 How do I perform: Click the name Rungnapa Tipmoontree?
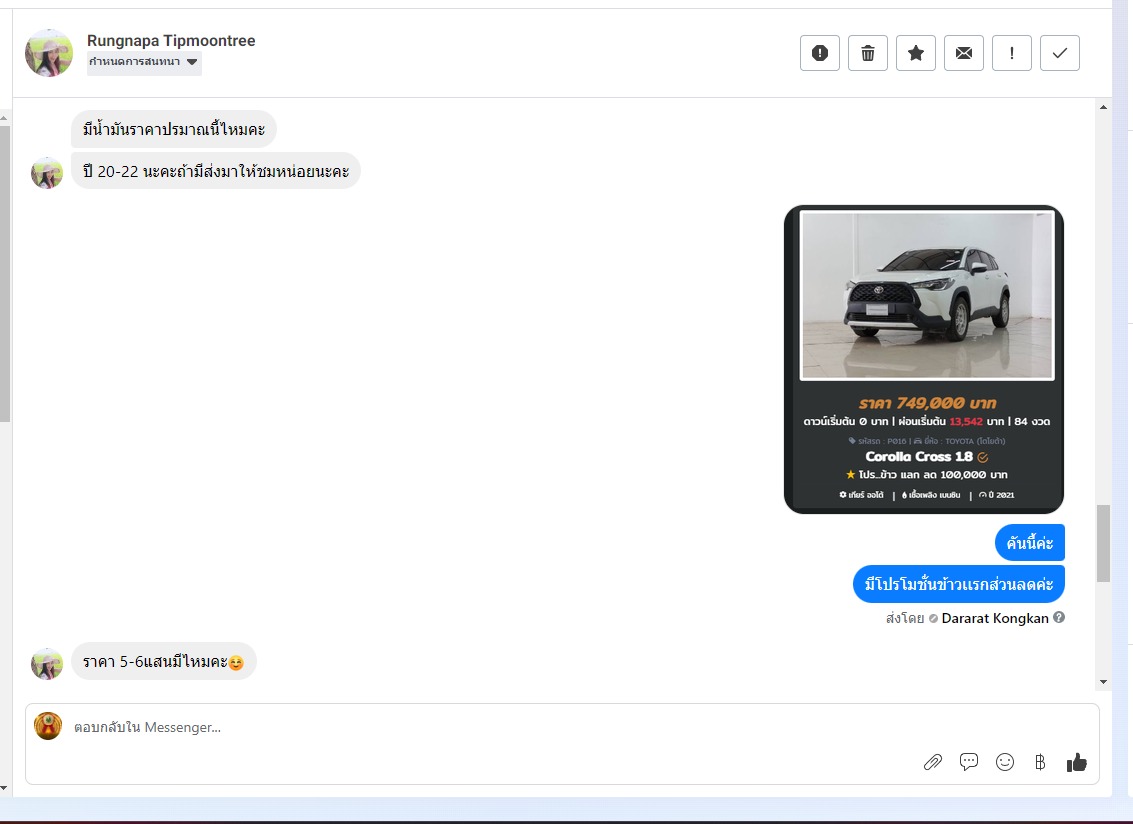(x=171, y=40)
